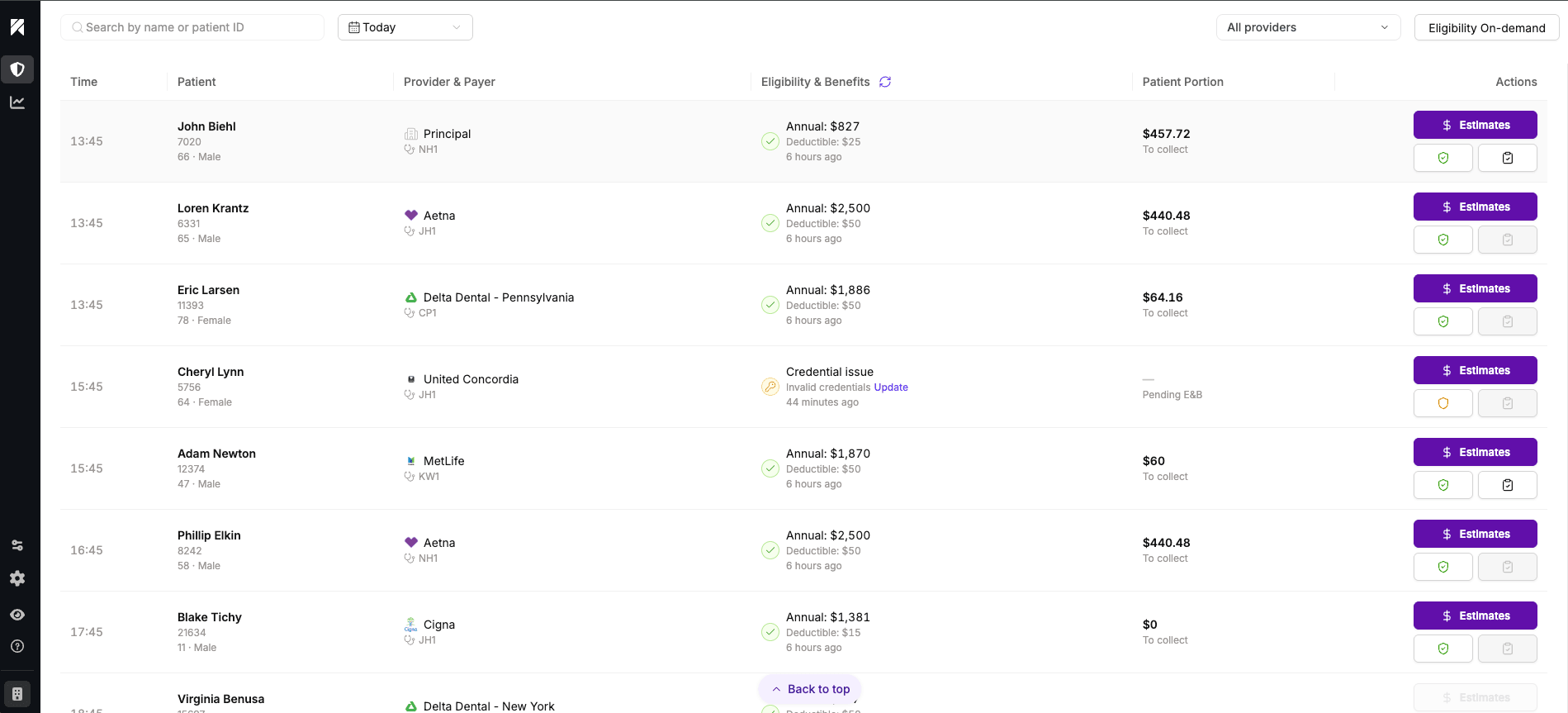Open the shield eligibility section in sidebar

tap(17, 69)
